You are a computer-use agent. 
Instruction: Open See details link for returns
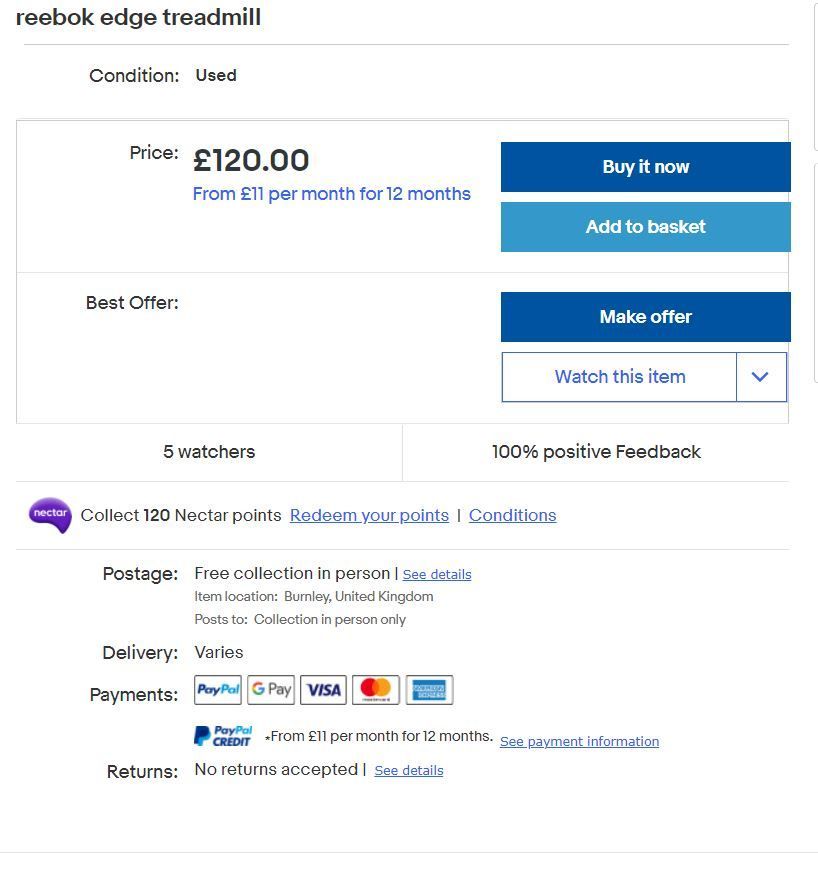click(409, 771)
